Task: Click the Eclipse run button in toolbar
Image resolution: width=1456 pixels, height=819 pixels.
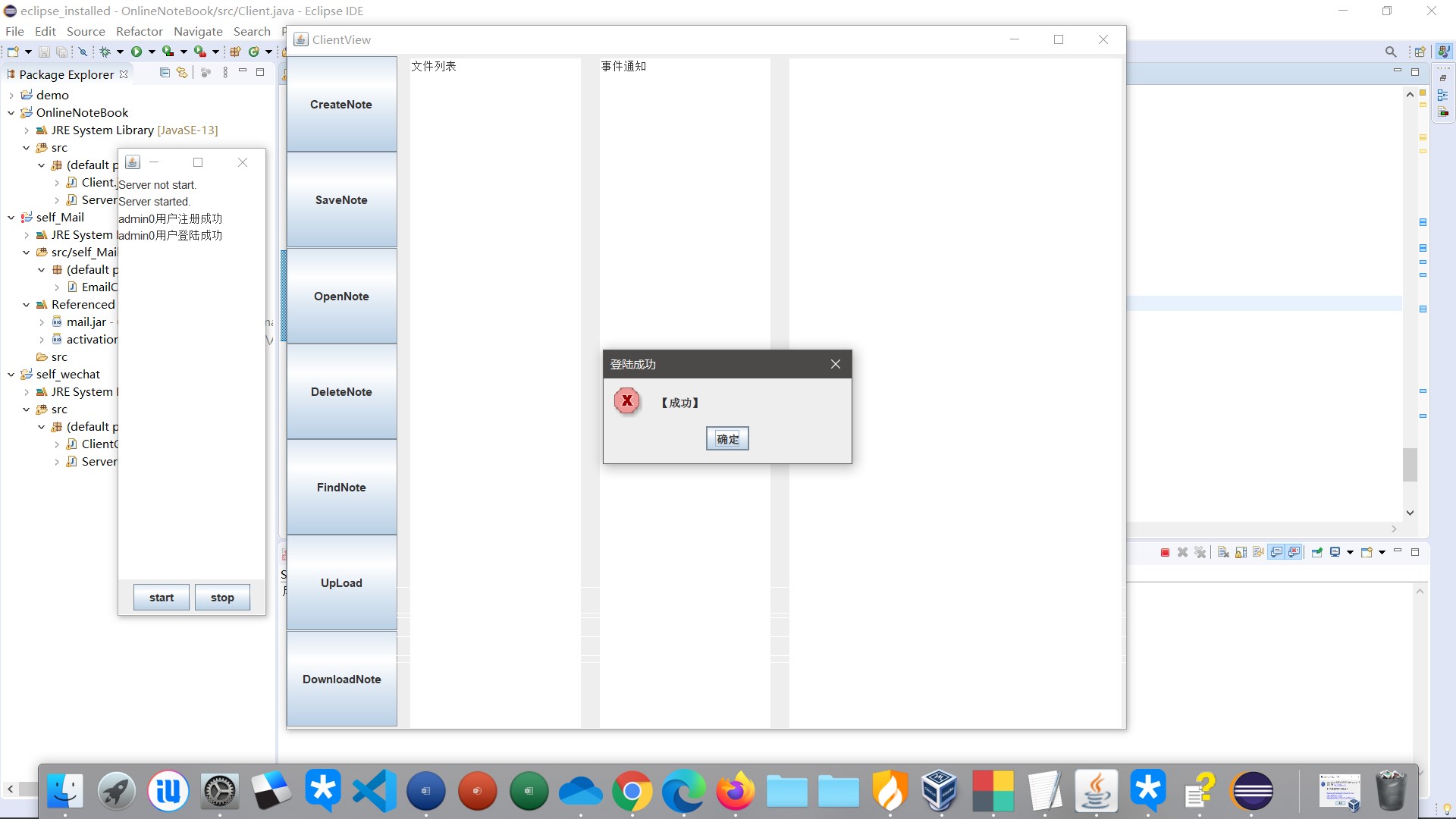Action: (x=137, y=51)
